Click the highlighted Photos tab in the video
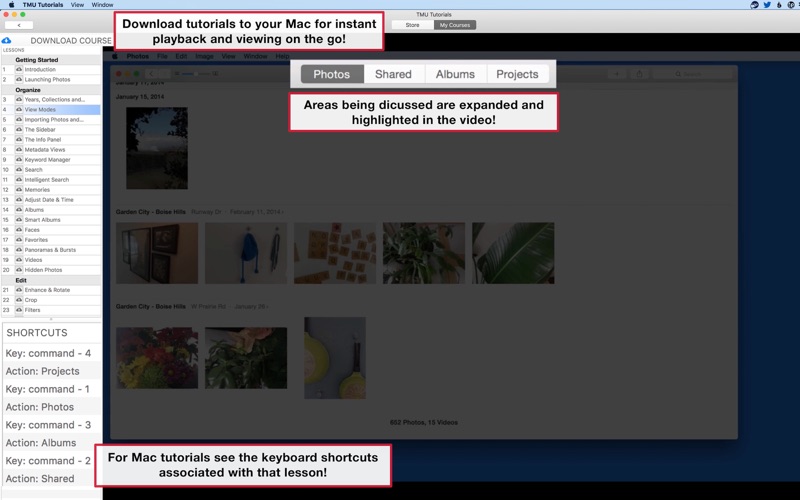The height and width of the screenshot is (500, 800). click(332, 74)
